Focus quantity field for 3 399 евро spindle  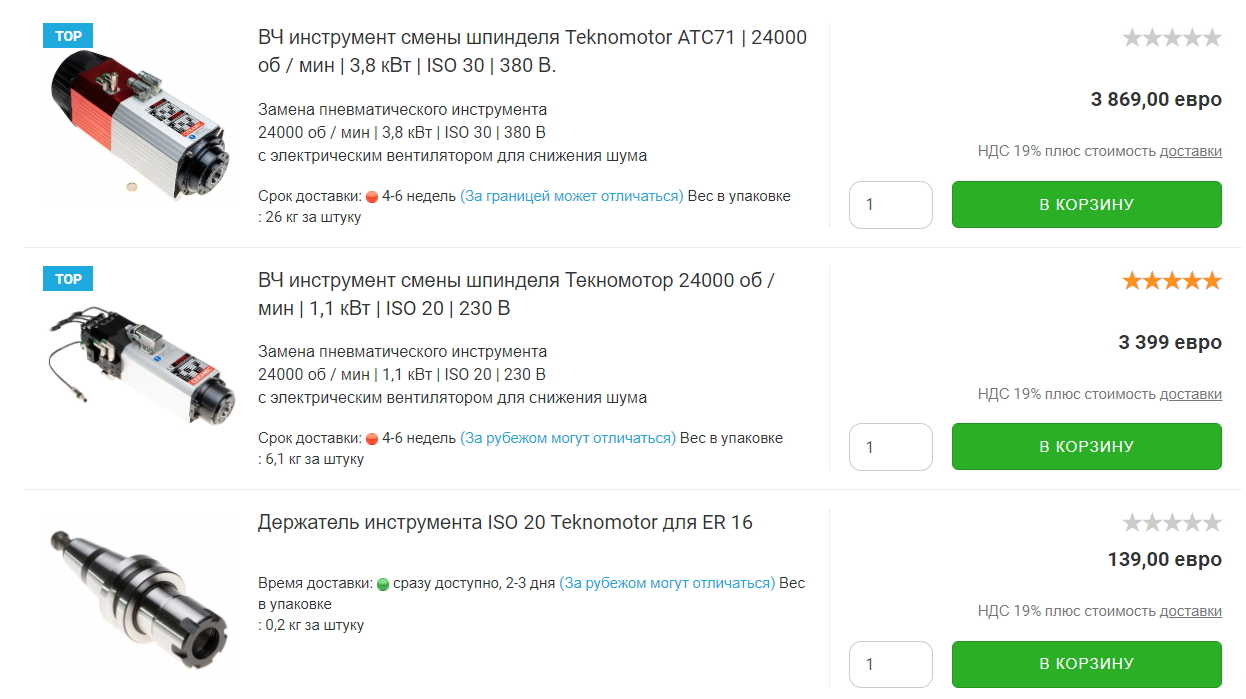coord(890,447)
